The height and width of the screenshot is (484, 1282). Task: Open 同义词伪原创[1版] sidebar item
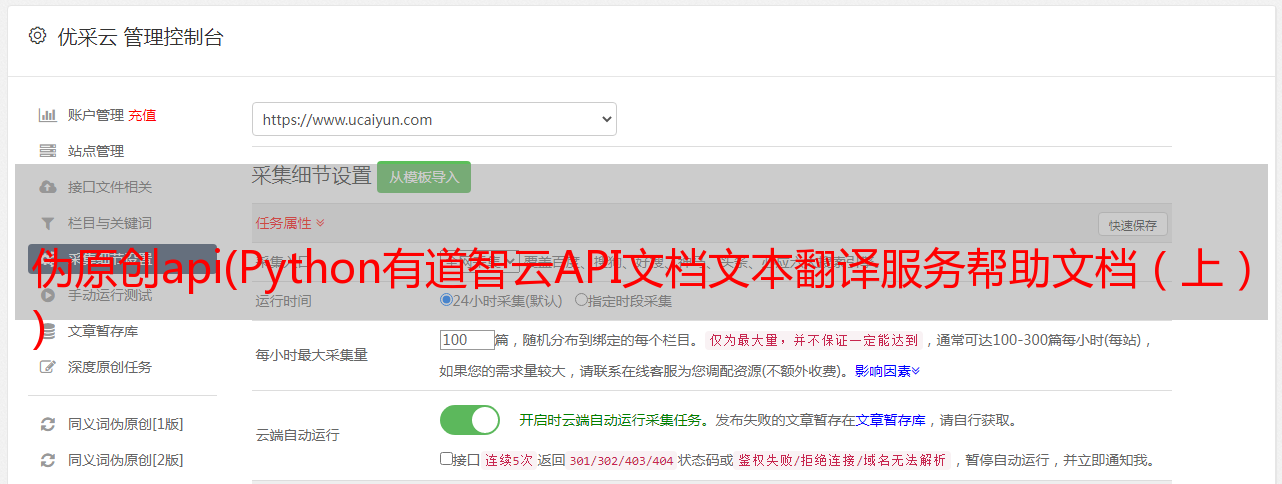[x=126, y=424]
